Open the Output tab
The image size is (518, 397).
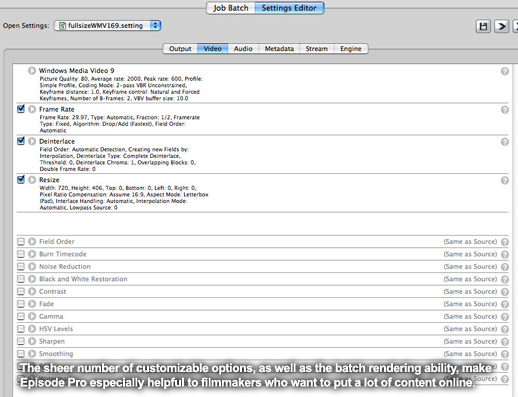(180, 49)
